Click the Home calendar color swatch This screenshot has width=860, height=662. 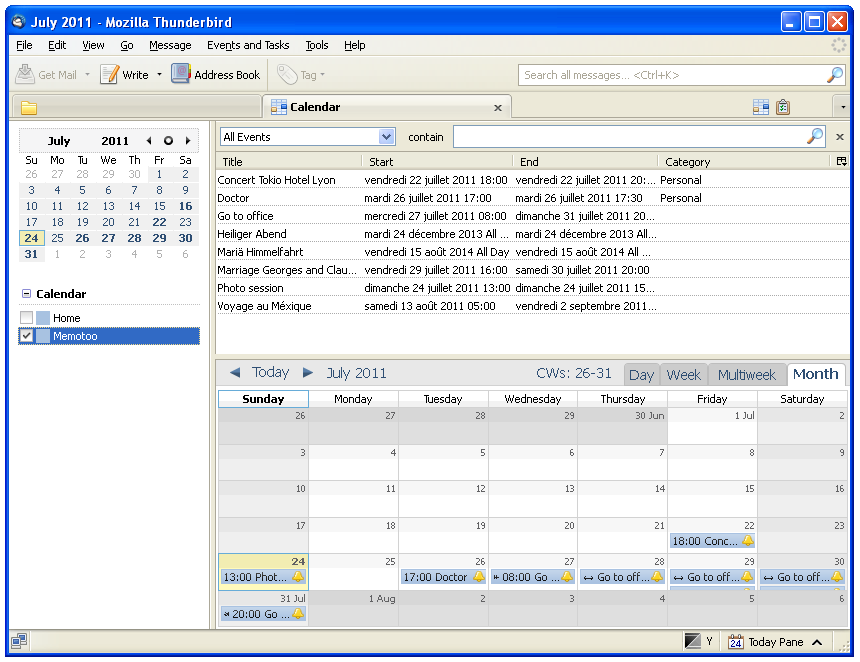tap(43, 318)
